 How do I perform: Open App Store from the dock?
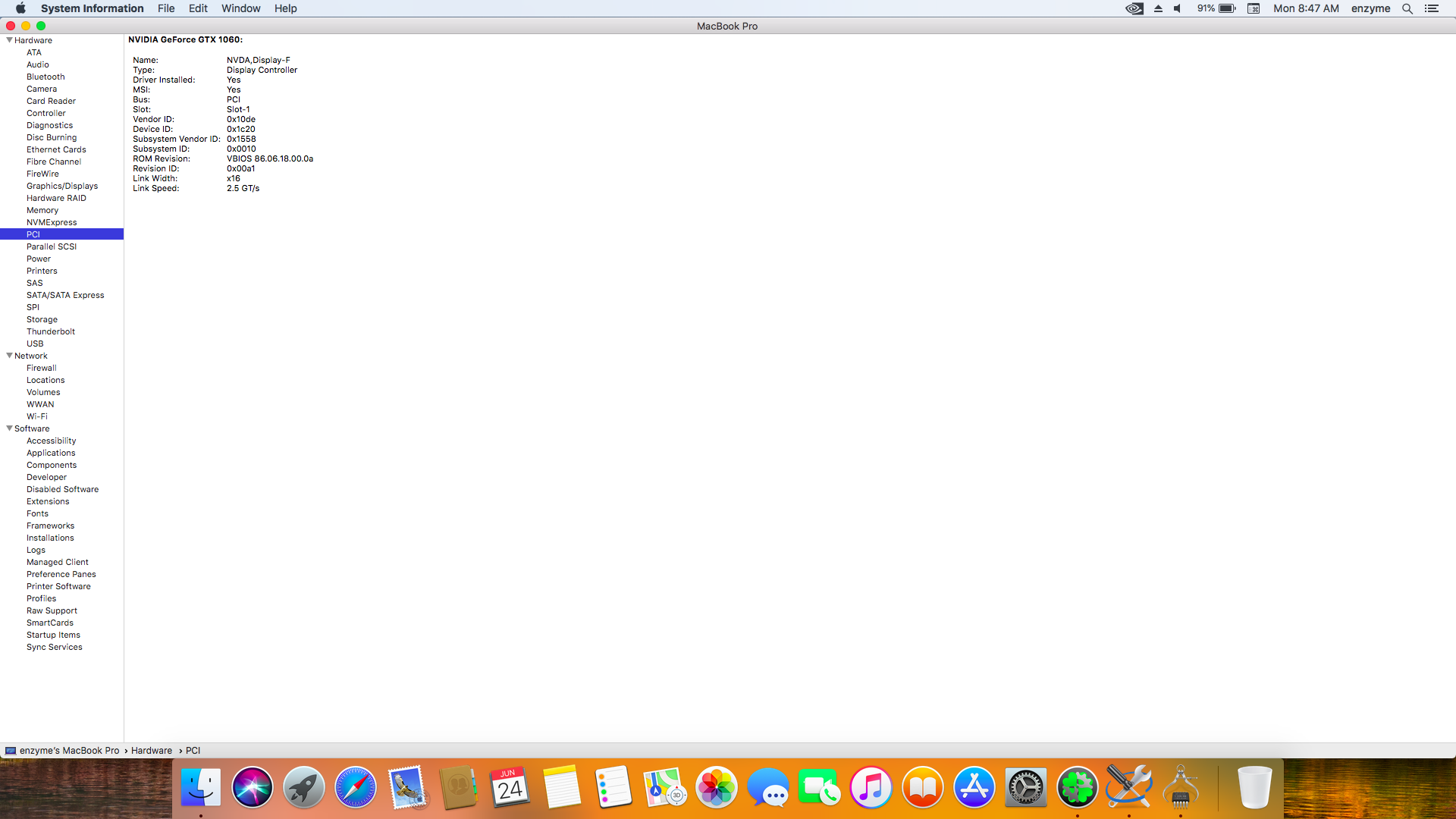[974, 787]
